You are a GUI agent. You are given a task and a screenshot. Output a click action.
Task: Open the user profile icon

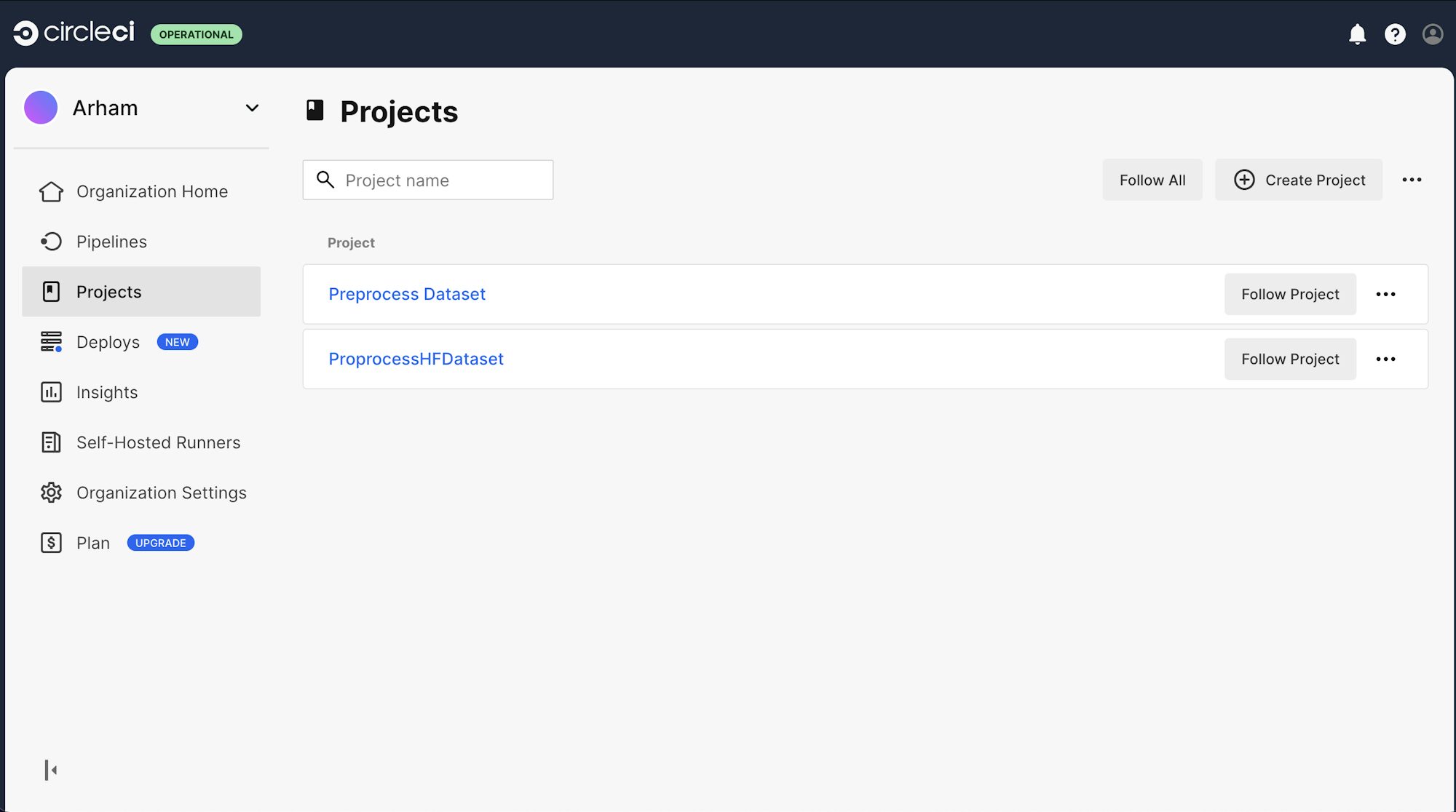coord(1431,33)
